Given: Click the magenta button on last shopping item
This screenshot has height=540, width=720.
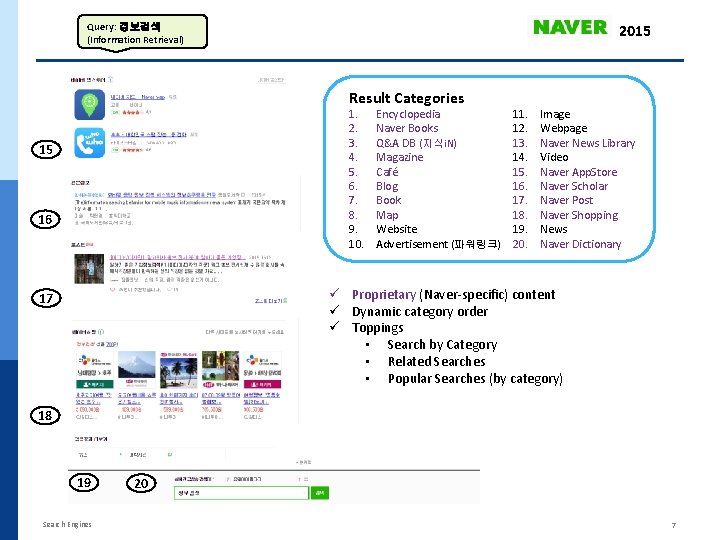Looking at the screenshot, I should [262, 384].
